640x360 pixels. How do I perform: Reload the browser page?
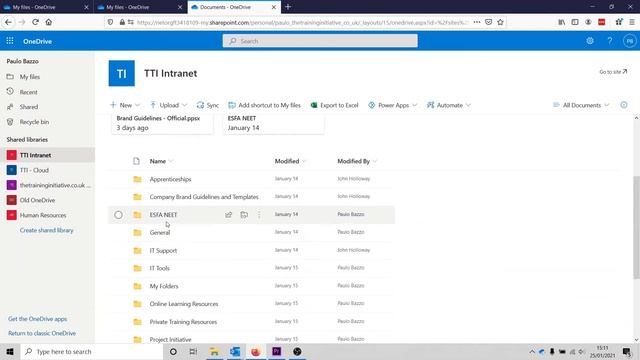[35, 22]
